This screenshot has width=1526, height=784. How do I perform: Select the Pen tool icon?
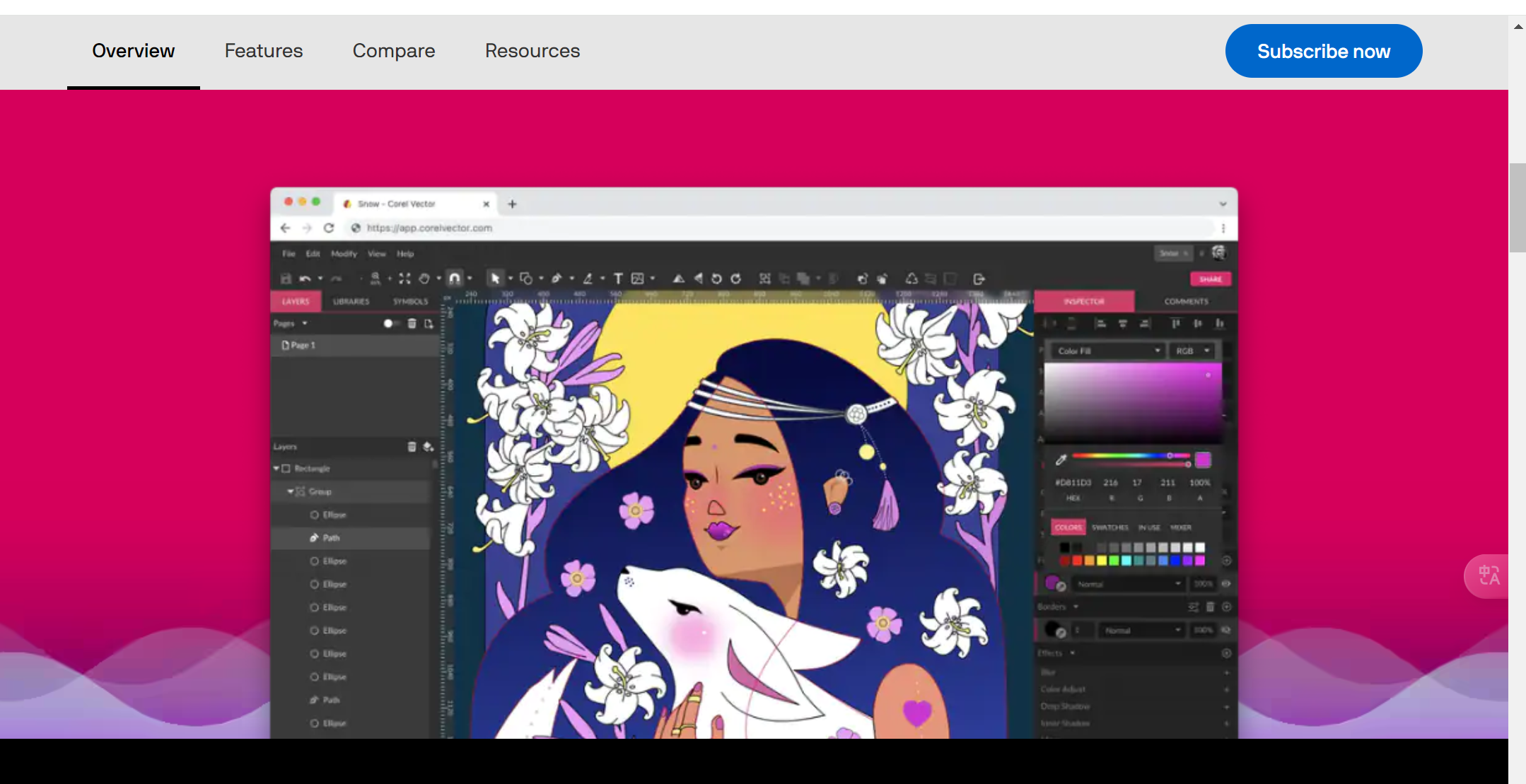pos(557,279)
